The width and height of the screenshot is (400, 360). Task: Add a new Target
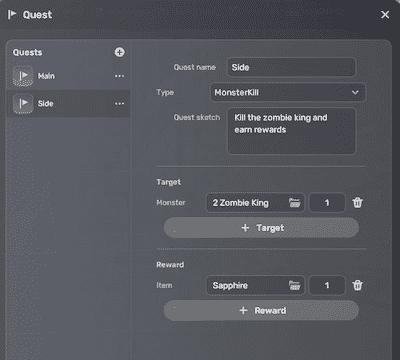click(261, 228)
